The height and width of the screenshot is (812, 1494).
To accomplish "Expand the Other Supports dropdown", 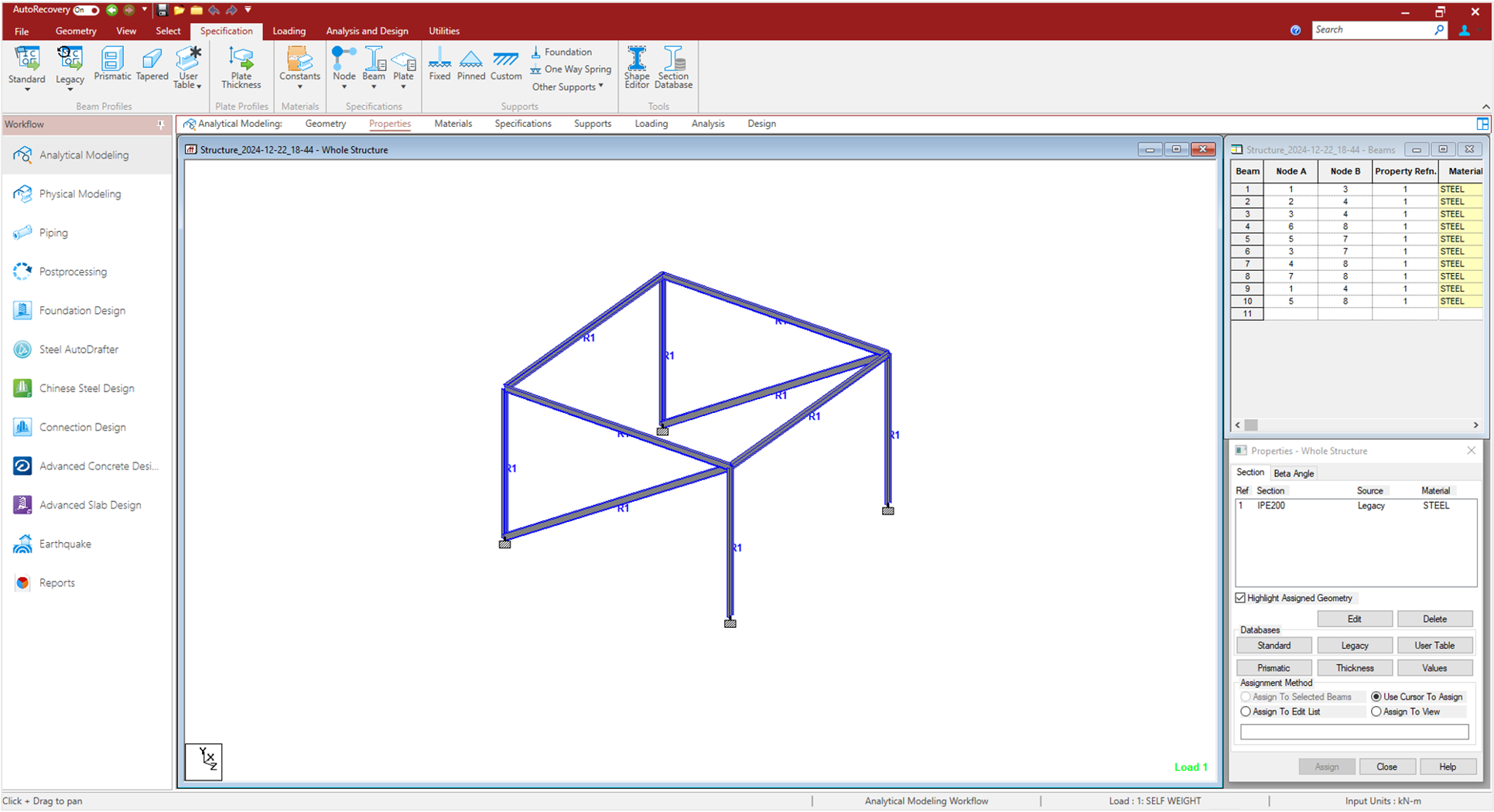I will click(x=567, y=87).
